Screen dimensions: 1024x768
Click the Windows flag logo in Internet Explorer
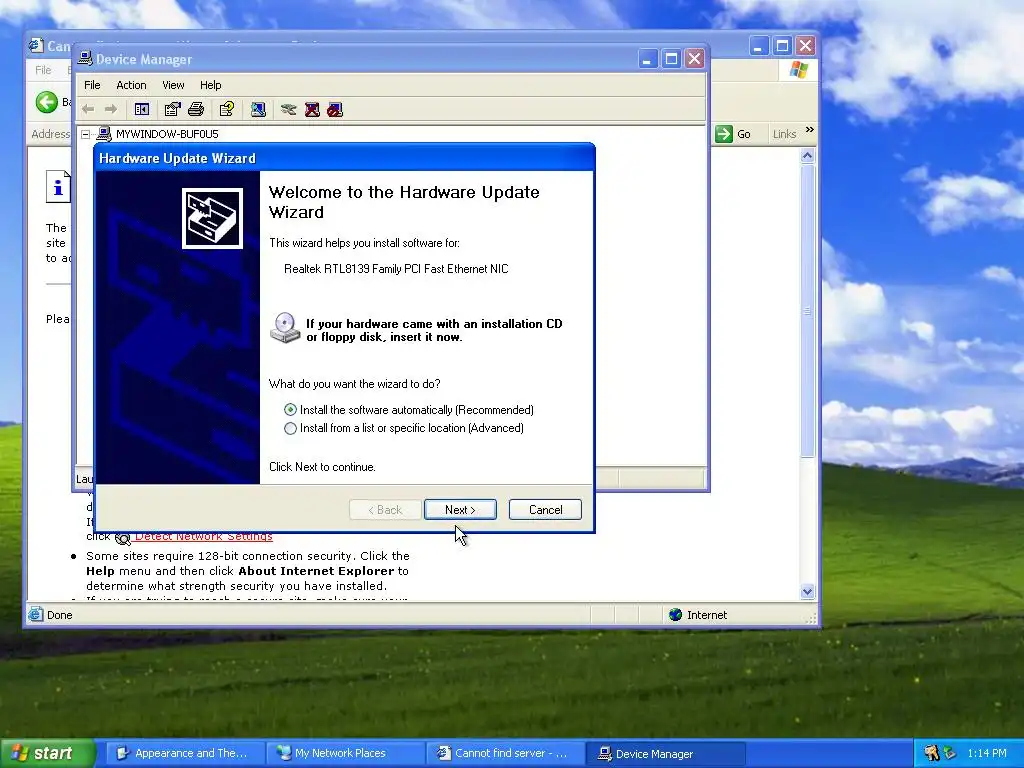[798, 69]
